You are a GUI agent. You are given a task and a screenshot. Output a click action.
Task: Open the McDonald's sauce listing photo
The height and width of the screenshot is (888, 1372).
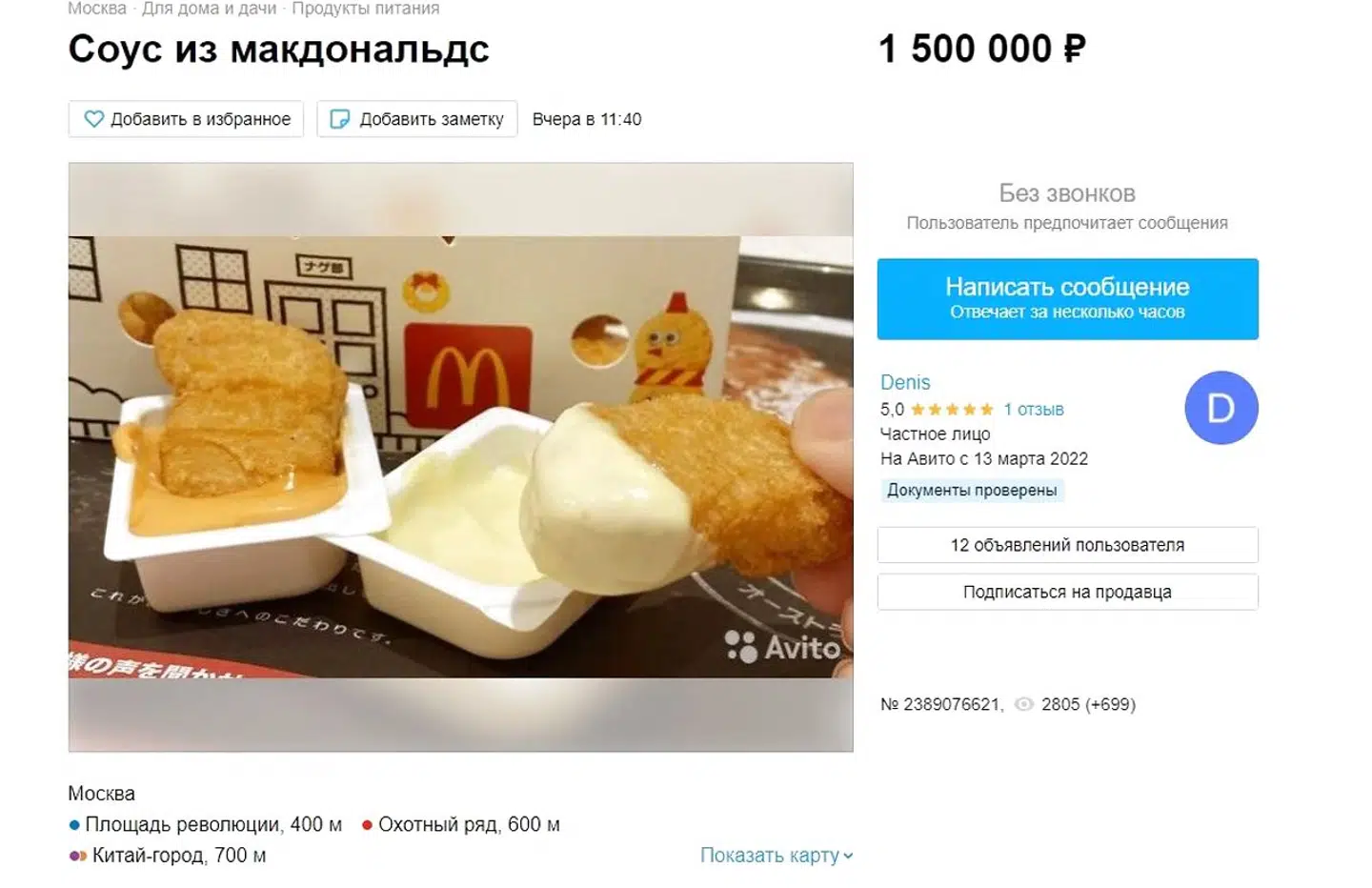tap(460, 457)
